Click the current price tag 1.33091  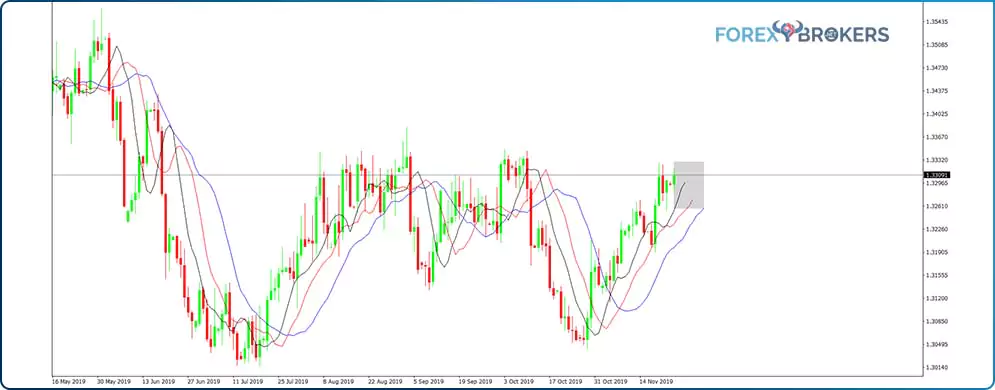pos(938,175)
